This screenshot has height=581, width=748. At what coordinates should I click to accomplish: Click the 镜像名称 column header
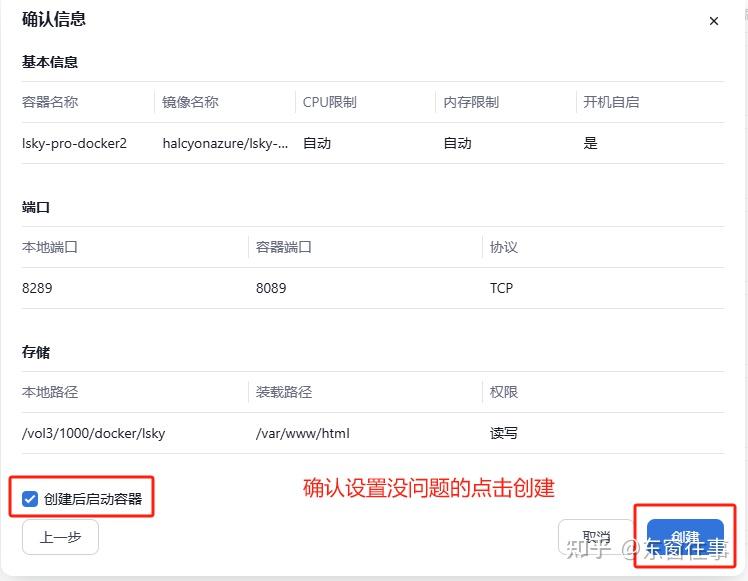pyautogui.click(x=190, y=102)
